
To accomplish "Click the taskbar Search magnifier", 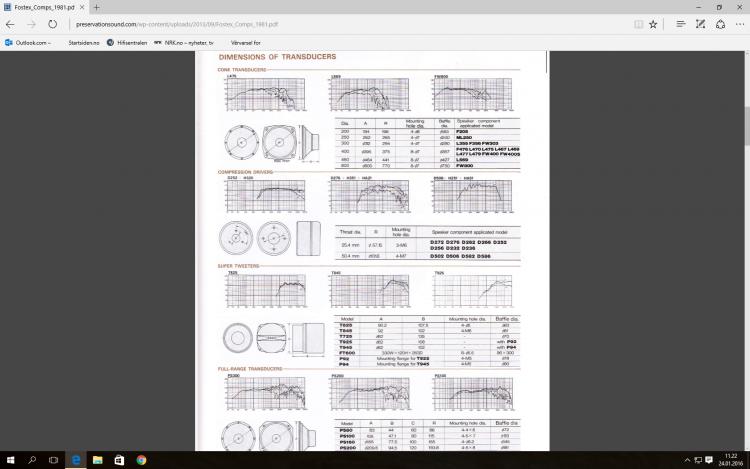I will click(x=32, y=460).
